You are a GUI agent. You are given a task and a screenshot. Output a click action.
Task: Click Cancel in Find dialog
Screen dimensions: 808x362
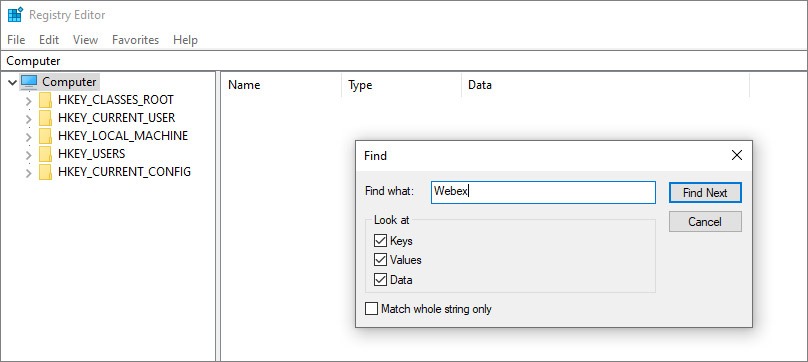click(705, 222)
